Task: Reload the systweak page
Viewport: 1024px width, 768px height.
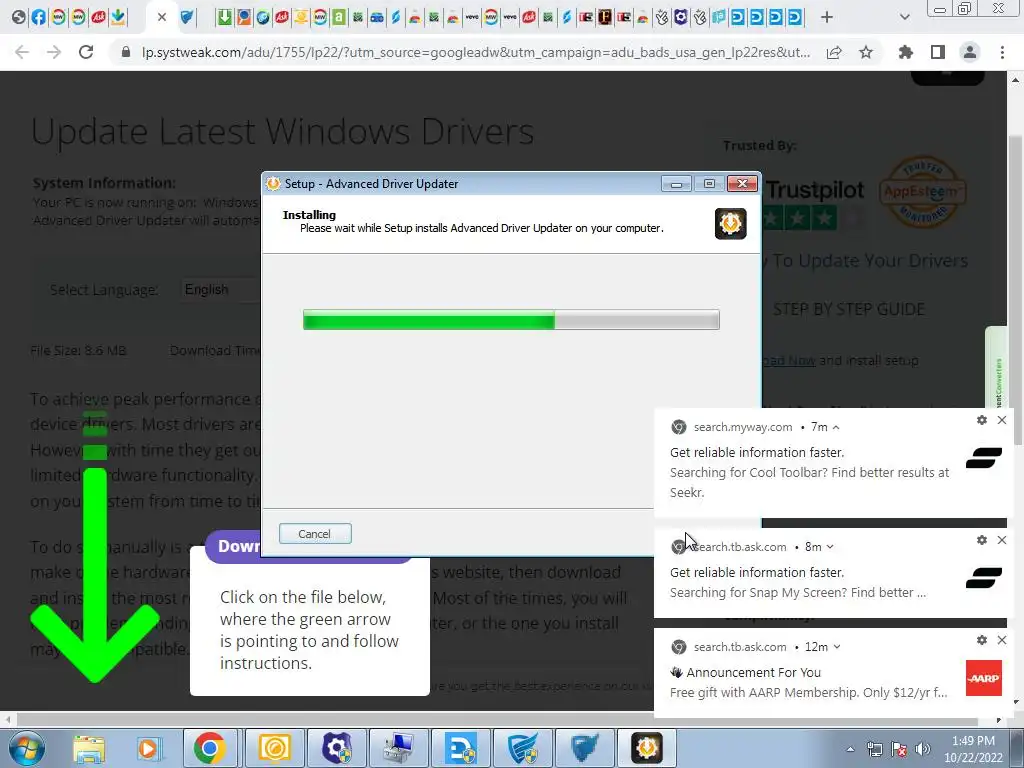Action: (86, 52)
